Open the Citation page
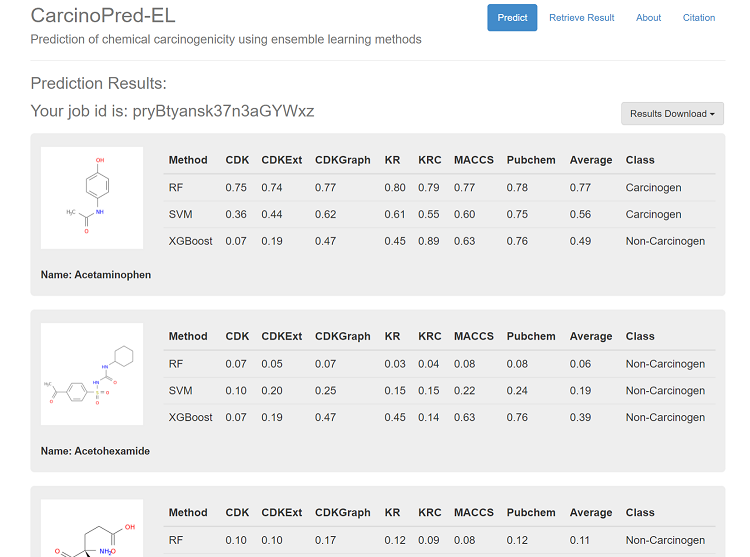The image size is (750, 557). 699,18
